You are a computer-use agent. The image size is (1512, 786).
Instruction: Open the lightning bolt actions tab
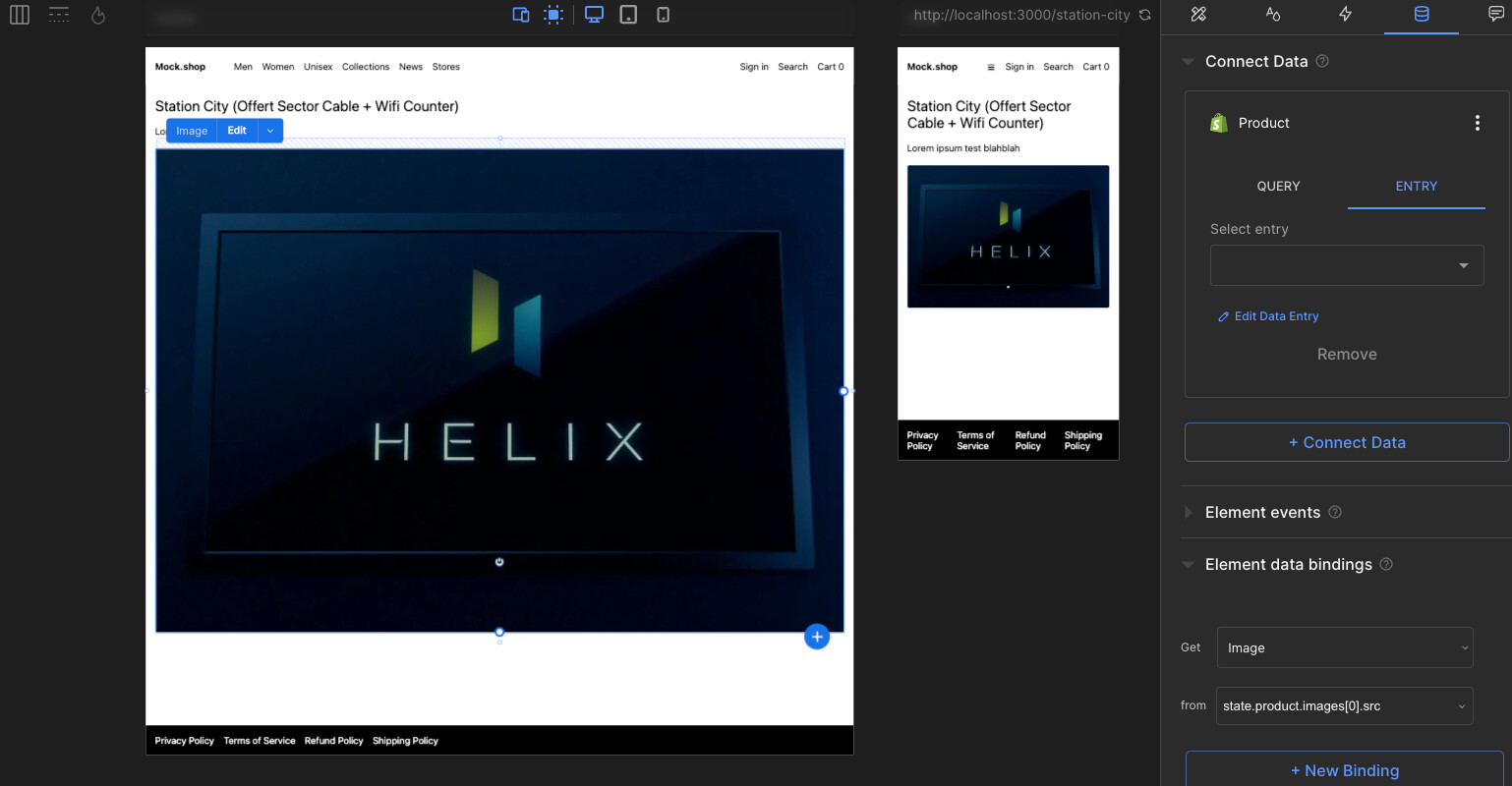1346,14
